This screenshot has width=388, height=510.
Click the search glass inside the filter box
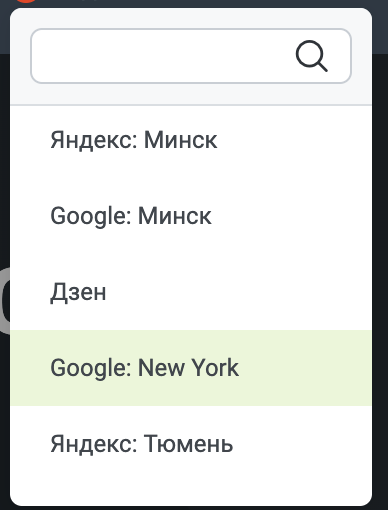pyautogui.click(x=312, y=56)
